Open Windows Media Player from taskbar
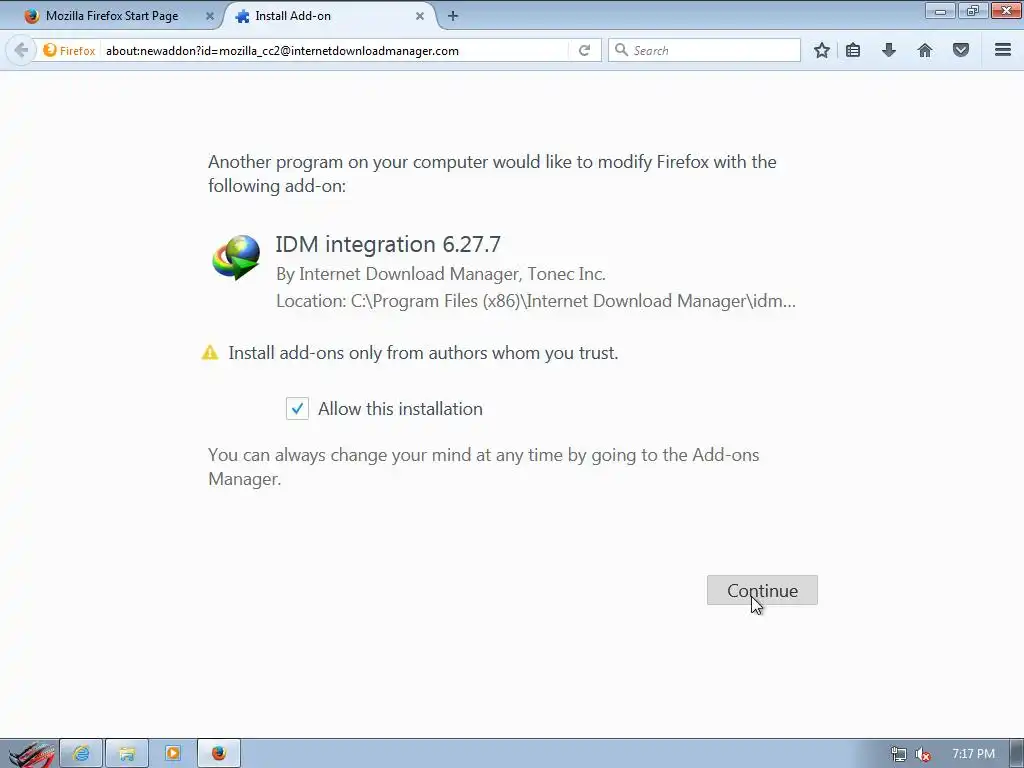 click(173, 754)
